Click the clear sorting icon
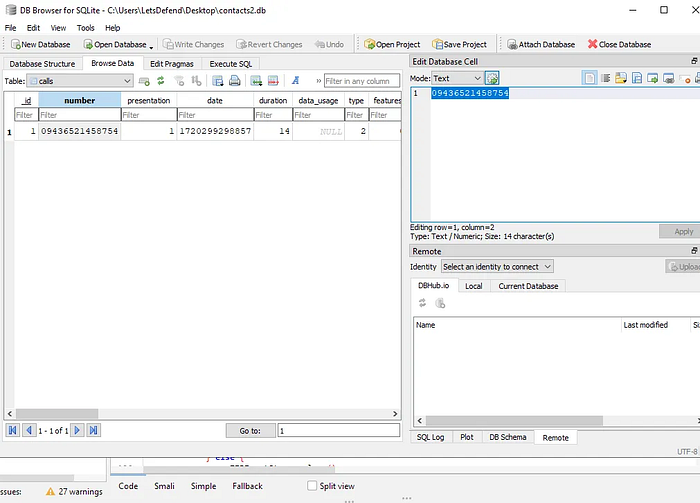 pyautogui.click(x=196, y=81)
